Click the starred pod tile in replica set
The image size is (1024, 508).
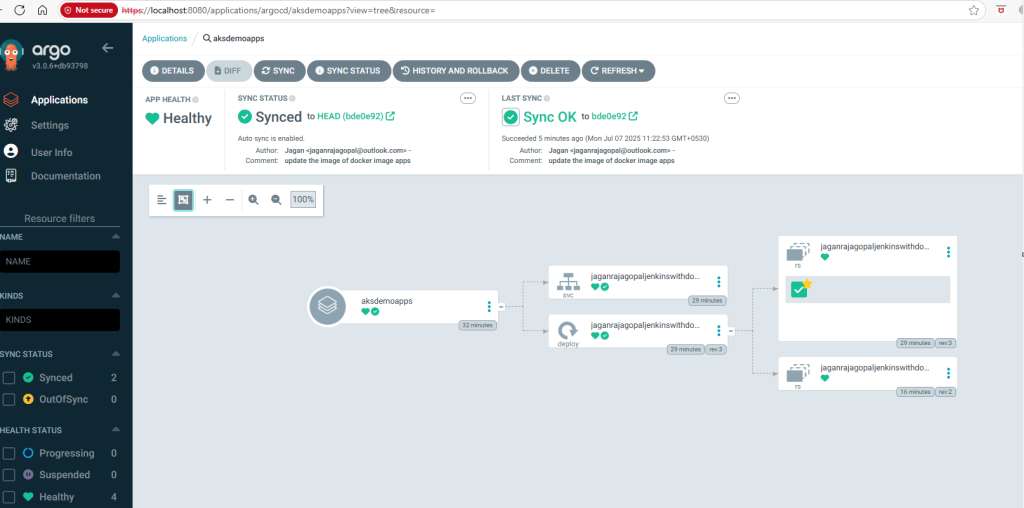(x=799, y=289)
